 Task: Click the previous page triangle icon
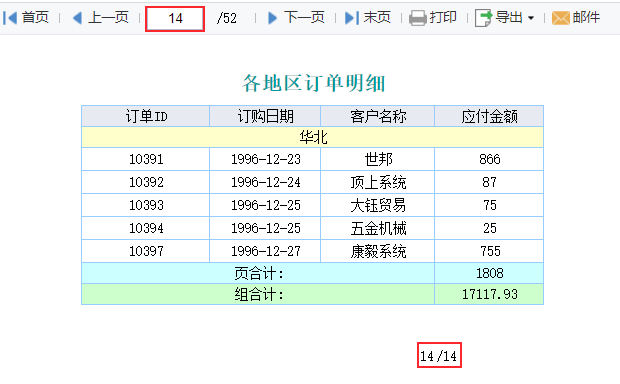click(78, 18)
